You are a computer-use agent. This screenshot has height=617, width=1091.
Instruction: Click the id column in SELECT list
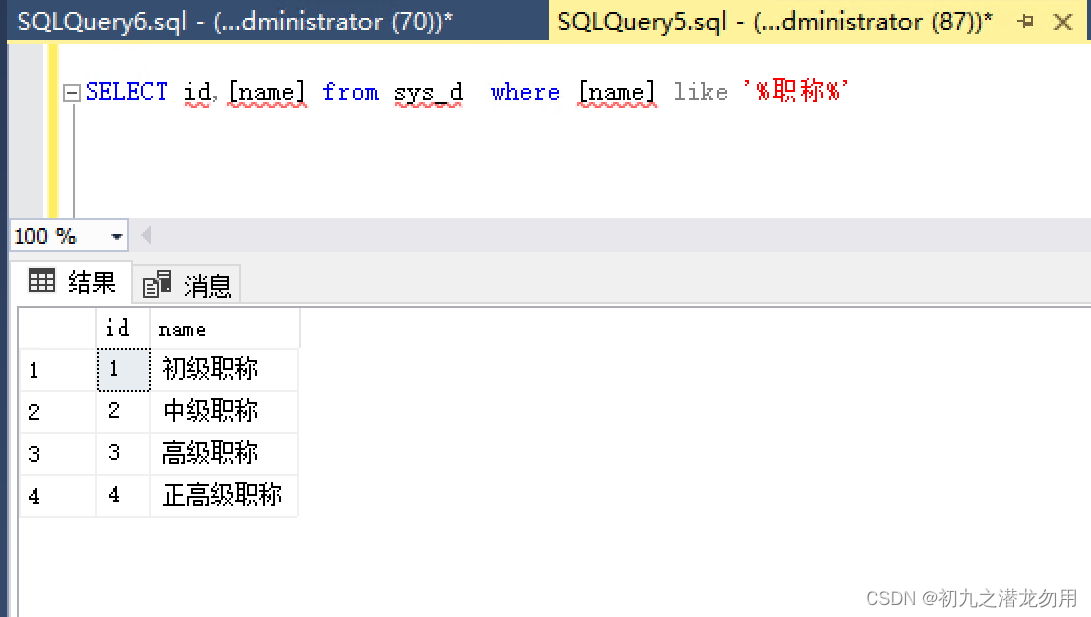(x=197, y=93)
